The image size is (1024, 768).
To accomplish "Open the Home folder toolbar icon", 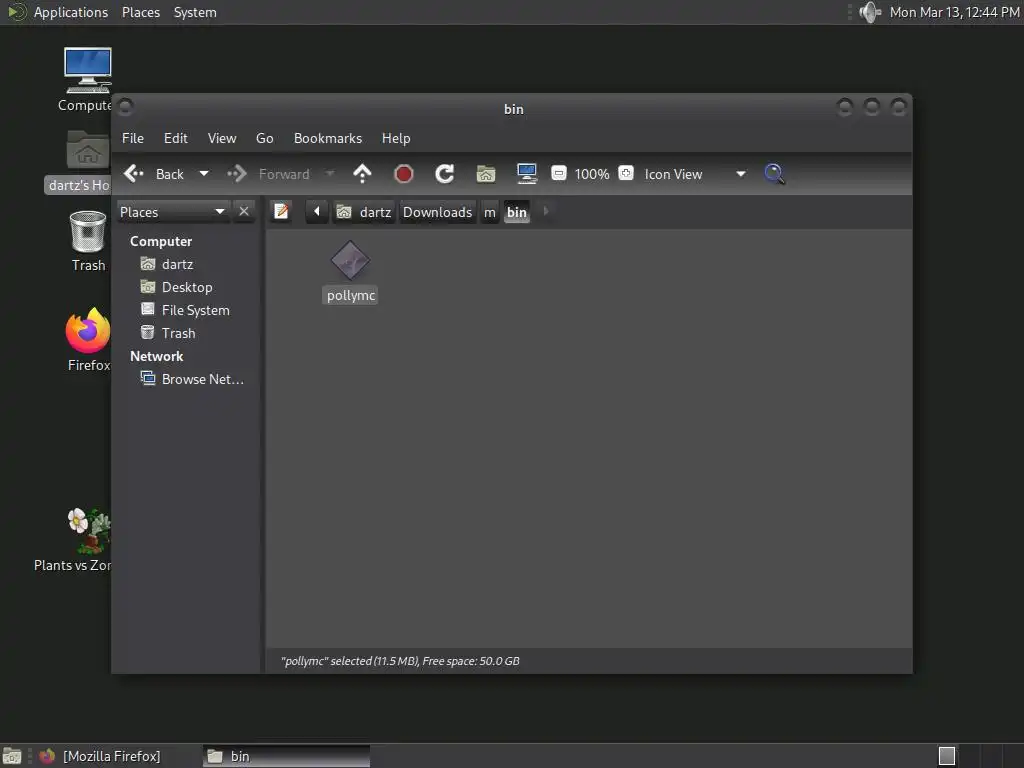I will click(x=486, y=174).
